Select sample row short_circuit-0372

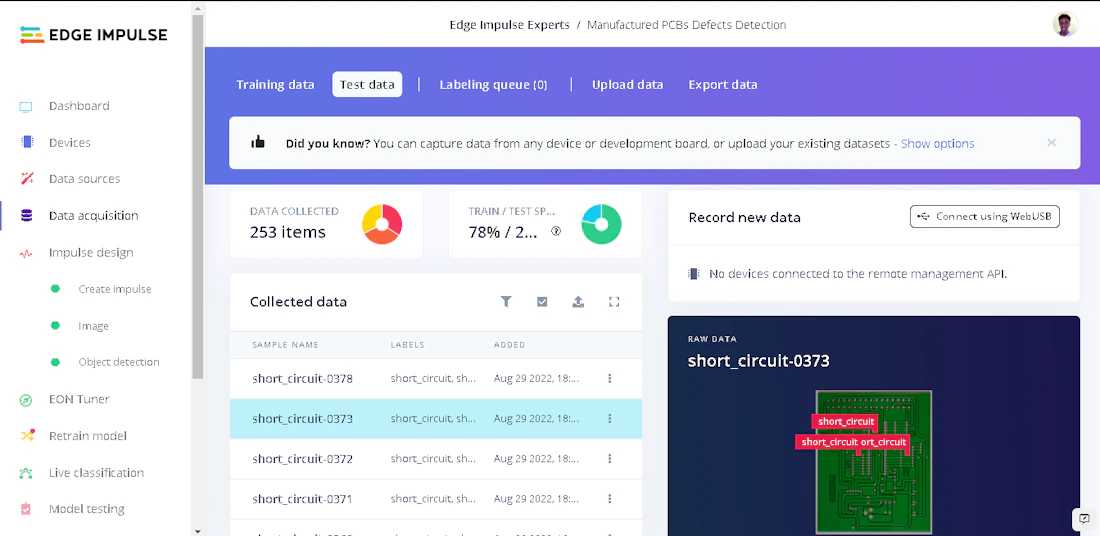click(436, 459)
